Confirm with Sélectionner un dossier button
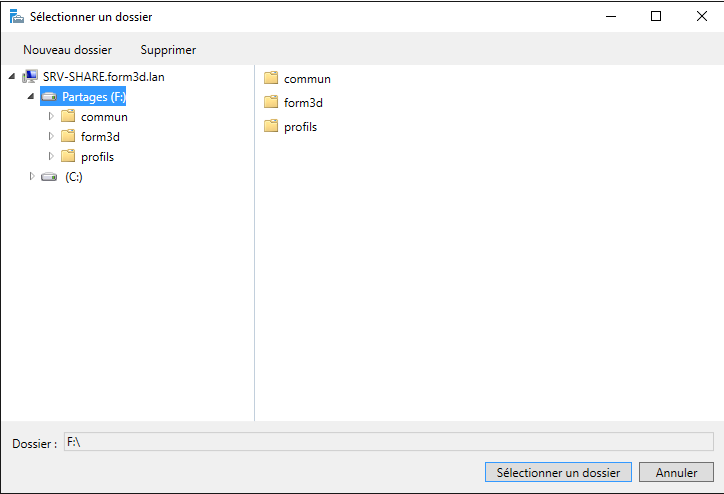 tap(558, 472)
